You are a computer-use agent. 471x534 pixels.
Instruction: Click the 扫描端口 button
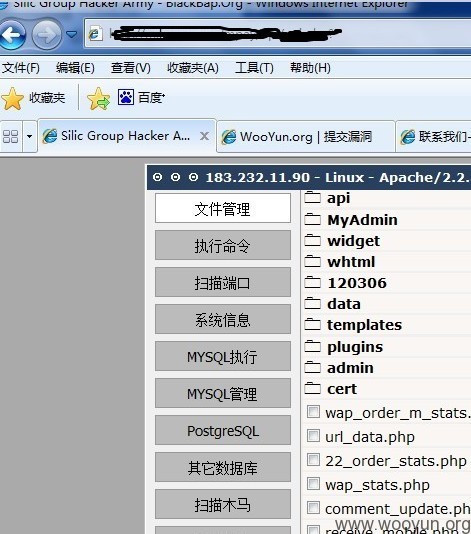[x=223, y=282]
